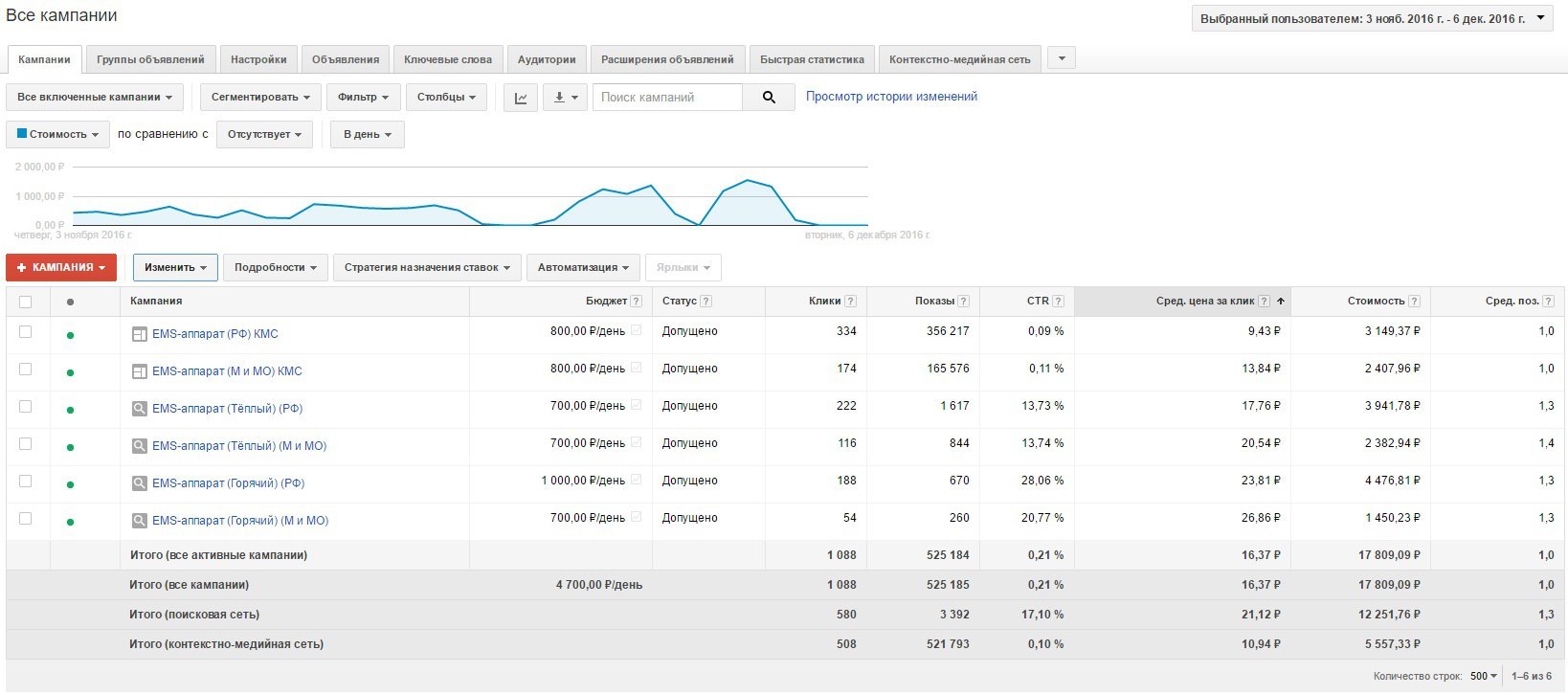This screenshot has width=1568, height=695.
Task: Switch to the Ключевые слова tab
Action: [447, 59]
